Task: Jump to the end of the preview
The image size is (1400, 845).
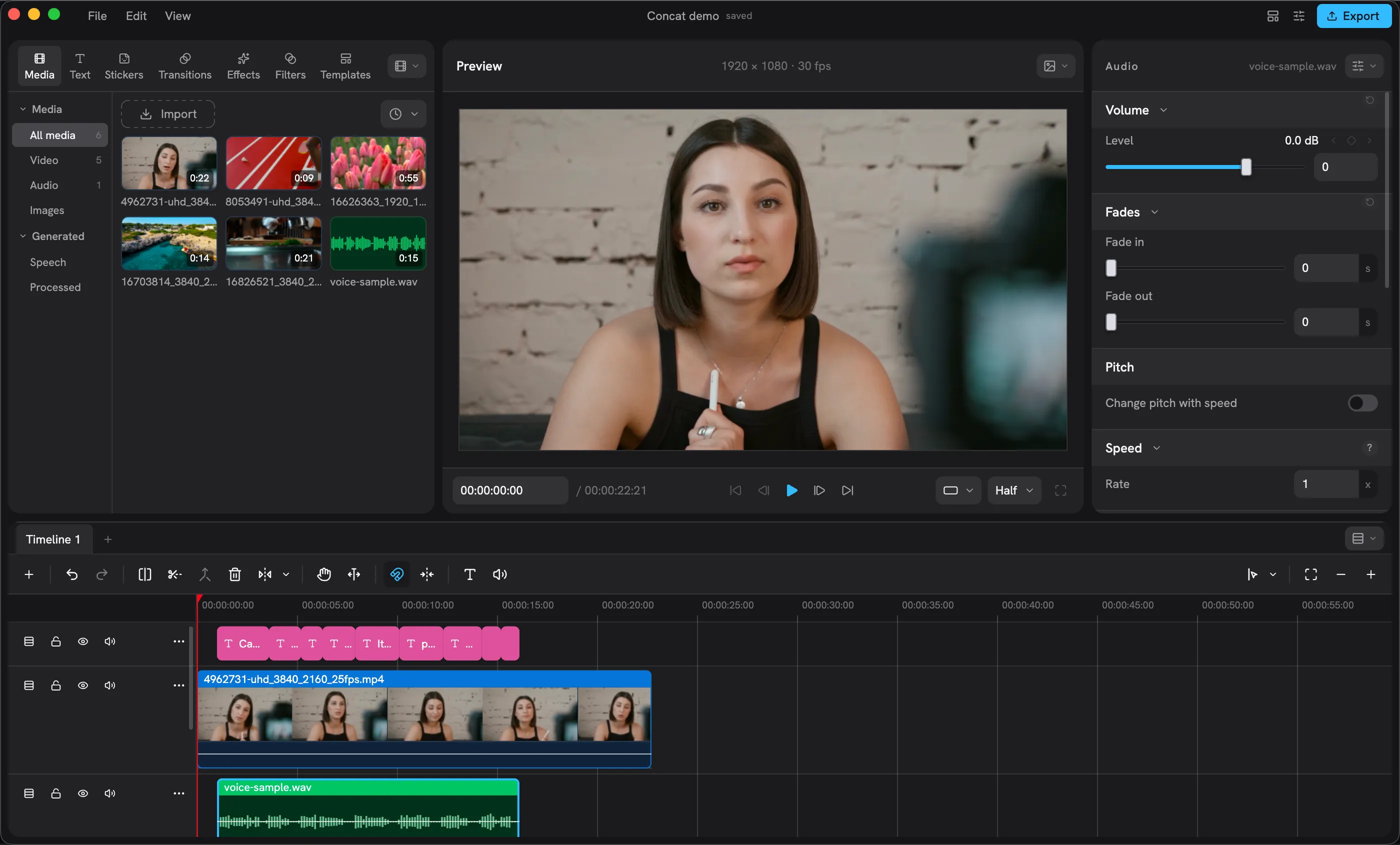Action: [847, 490]
